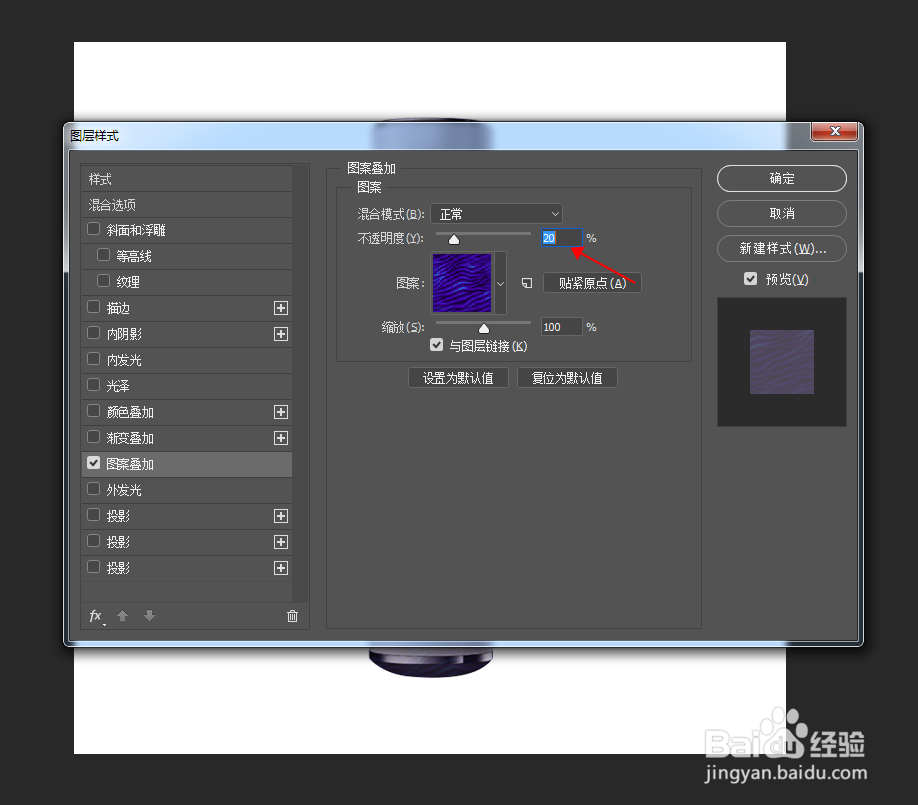Click the 缩放 value field showing 100
Screen dimensions: 918x805
561,327
